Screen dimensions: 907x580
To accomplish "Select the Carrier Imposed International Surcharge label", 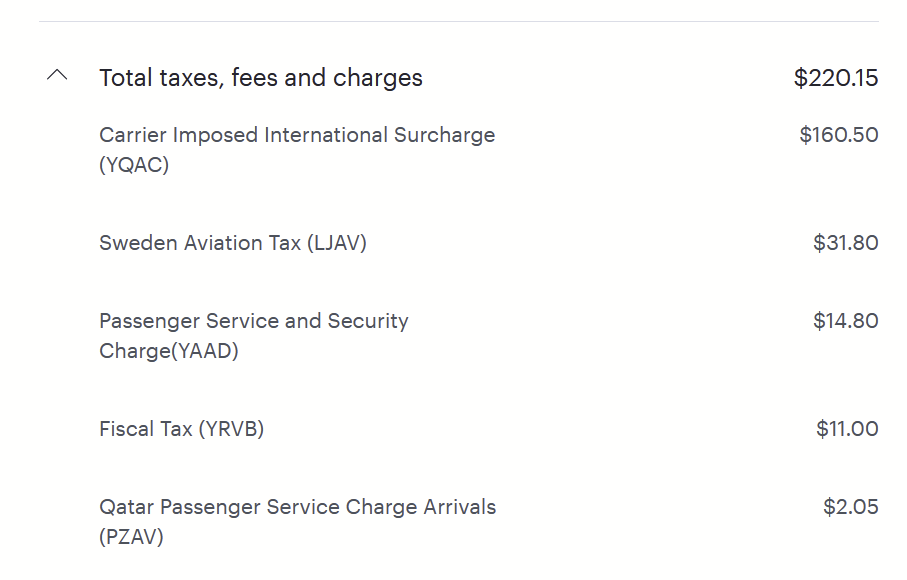I will pyautogui.click(x=297, y=135).
